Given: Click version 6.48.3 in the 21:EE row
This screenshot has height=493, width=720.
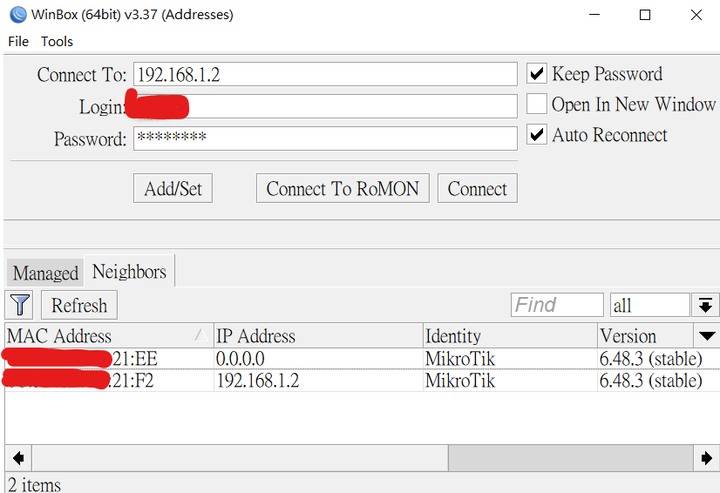Looking at the screenshot, I should [x=651, y=359].
